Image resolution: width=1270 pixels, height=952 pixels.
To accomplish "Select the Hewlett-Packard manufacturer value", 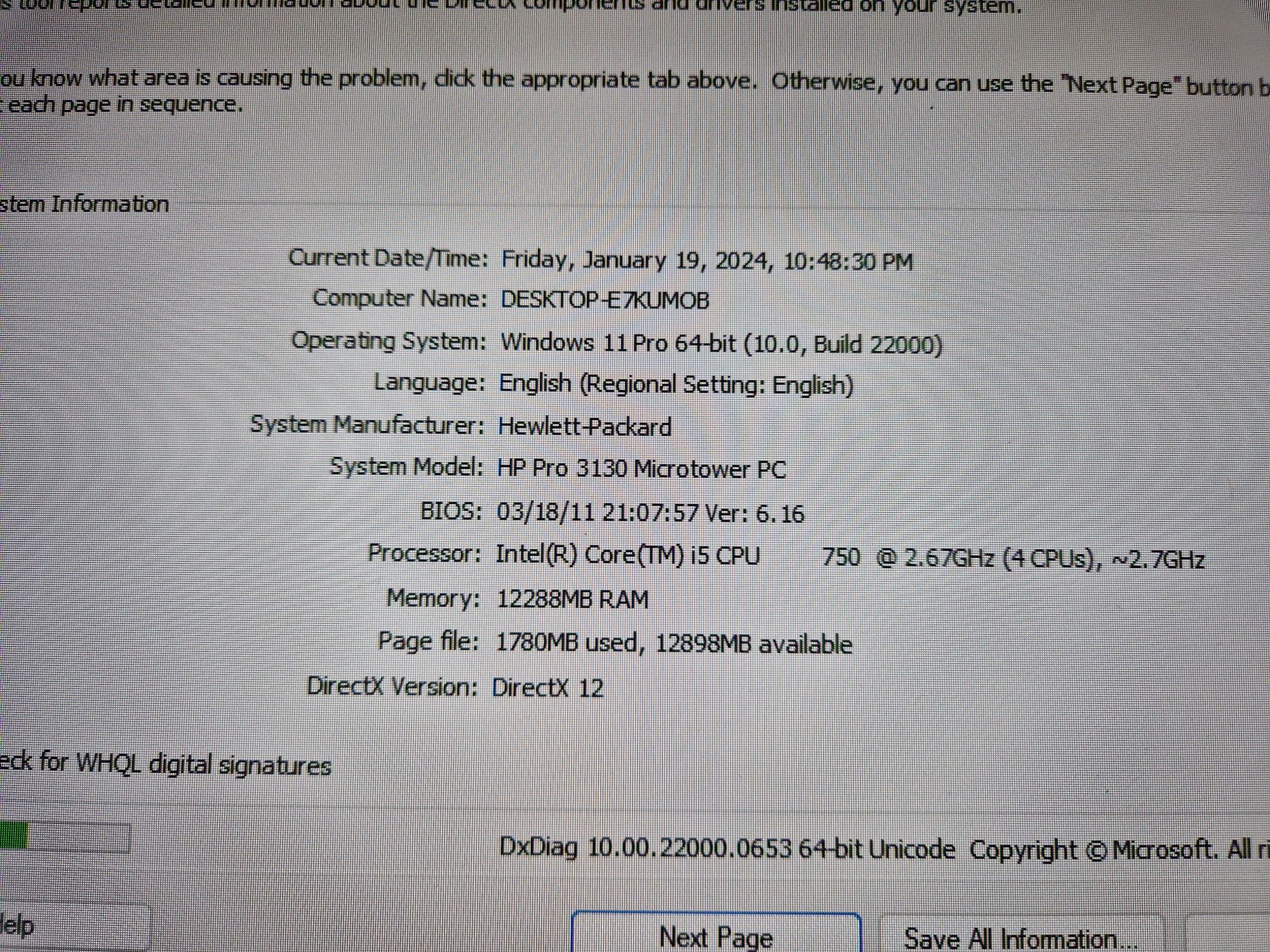I will [585, 426].
